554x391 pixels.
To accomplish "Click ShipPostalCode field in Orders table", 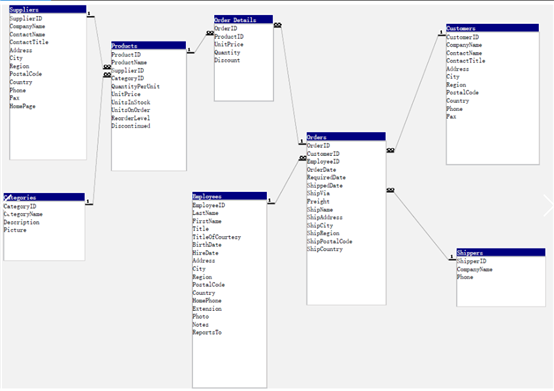I will pyautogui.click(x=330, y=241).
